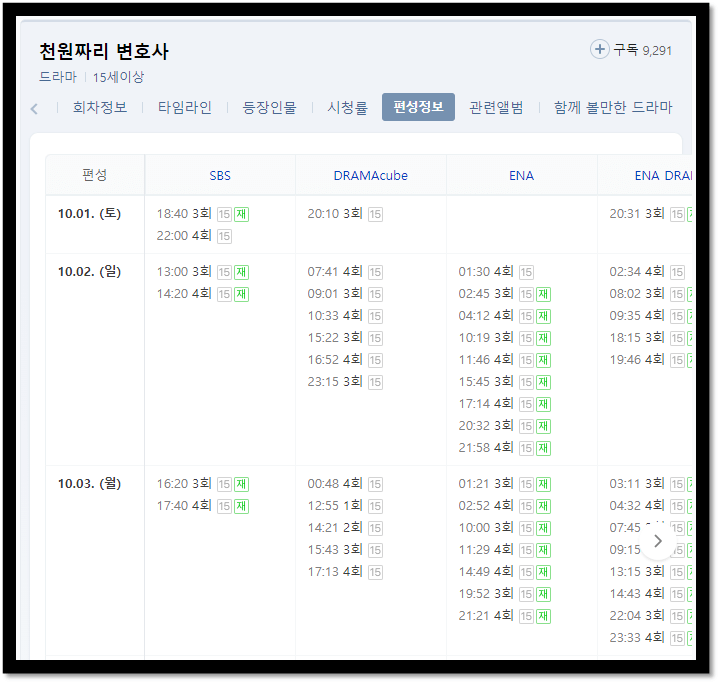Click SBS 14:20 4회 entry
The image size is (719, 683).
tap(203, 294)
